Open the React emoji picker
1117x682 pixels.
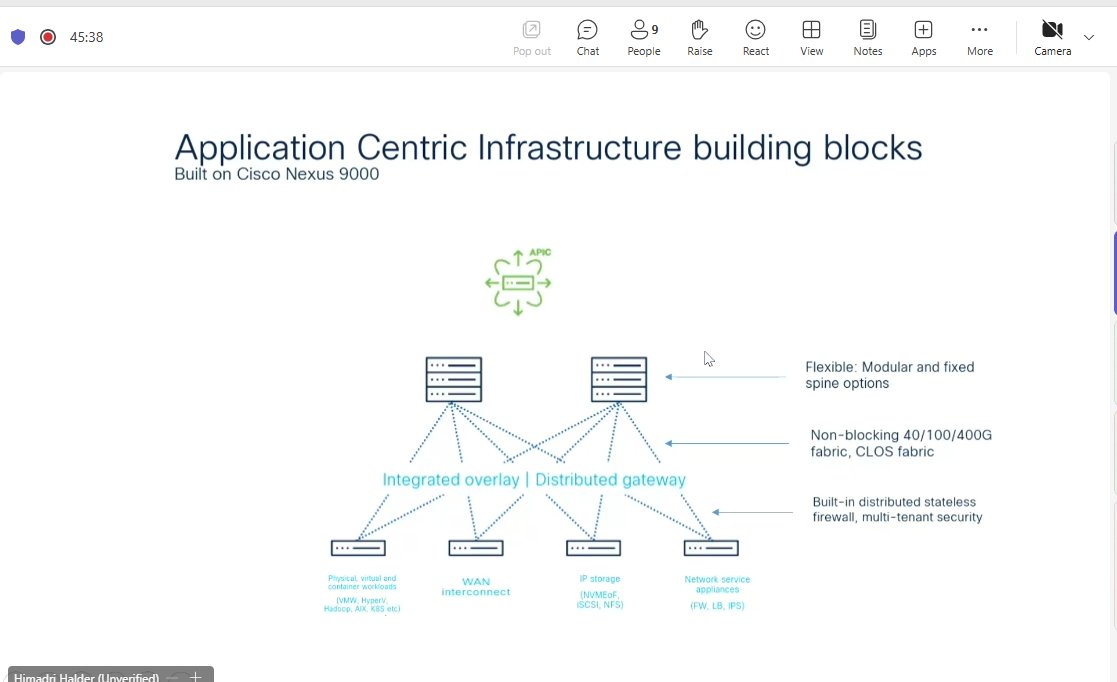755,36
